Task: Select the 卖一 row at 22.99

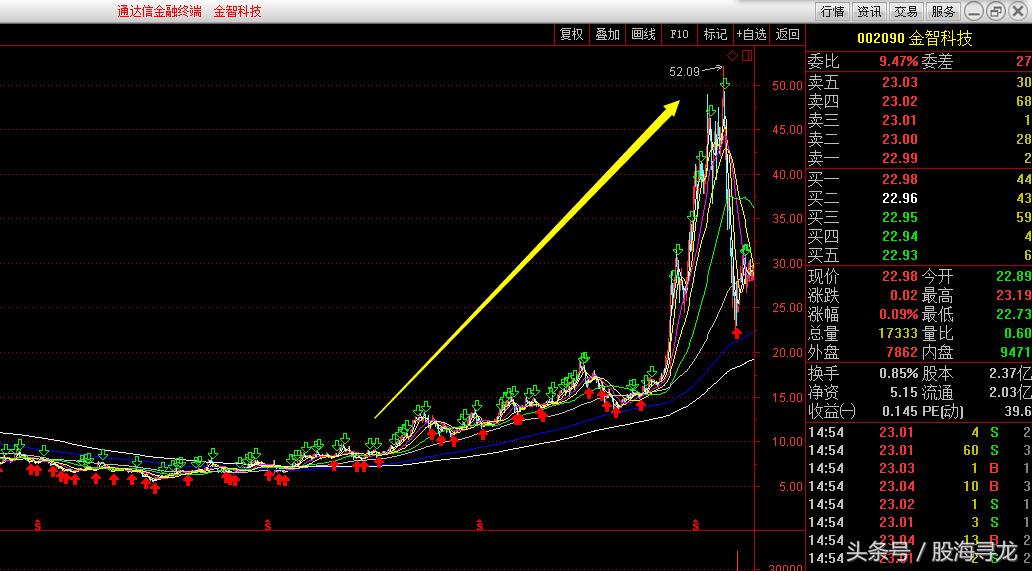Action: click(919, 159)
